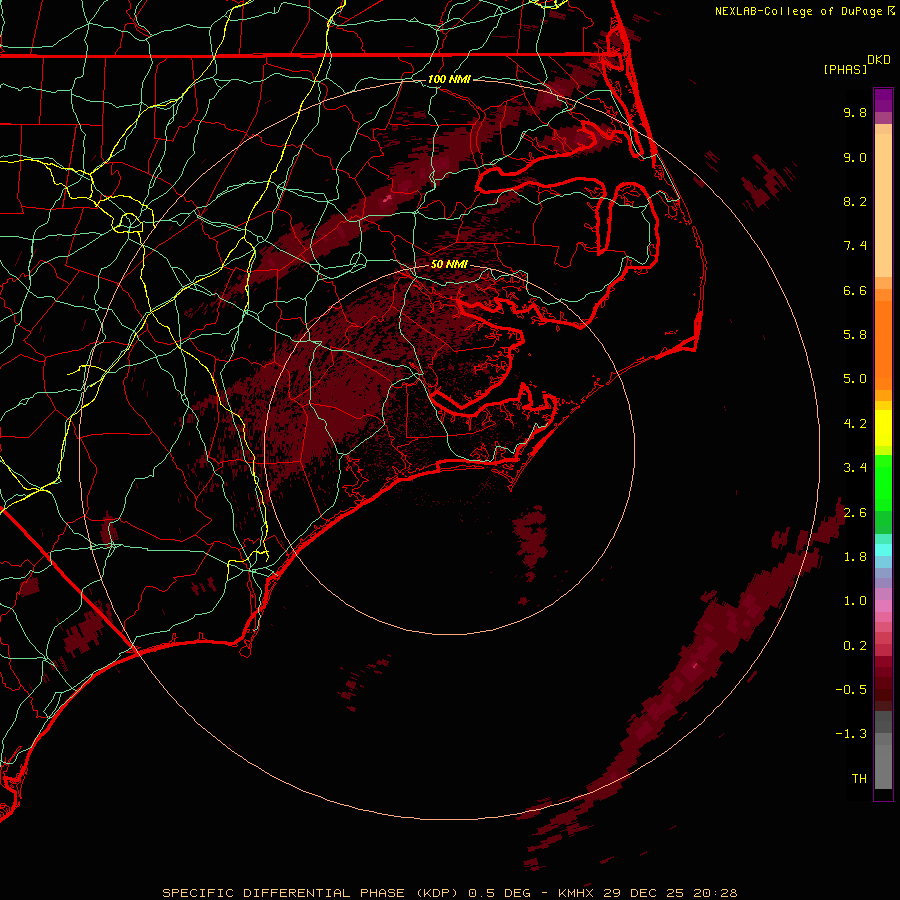Click the bottom product caption KDP 0.5 DEG
The image size is (900, 900).
point(351,893)
